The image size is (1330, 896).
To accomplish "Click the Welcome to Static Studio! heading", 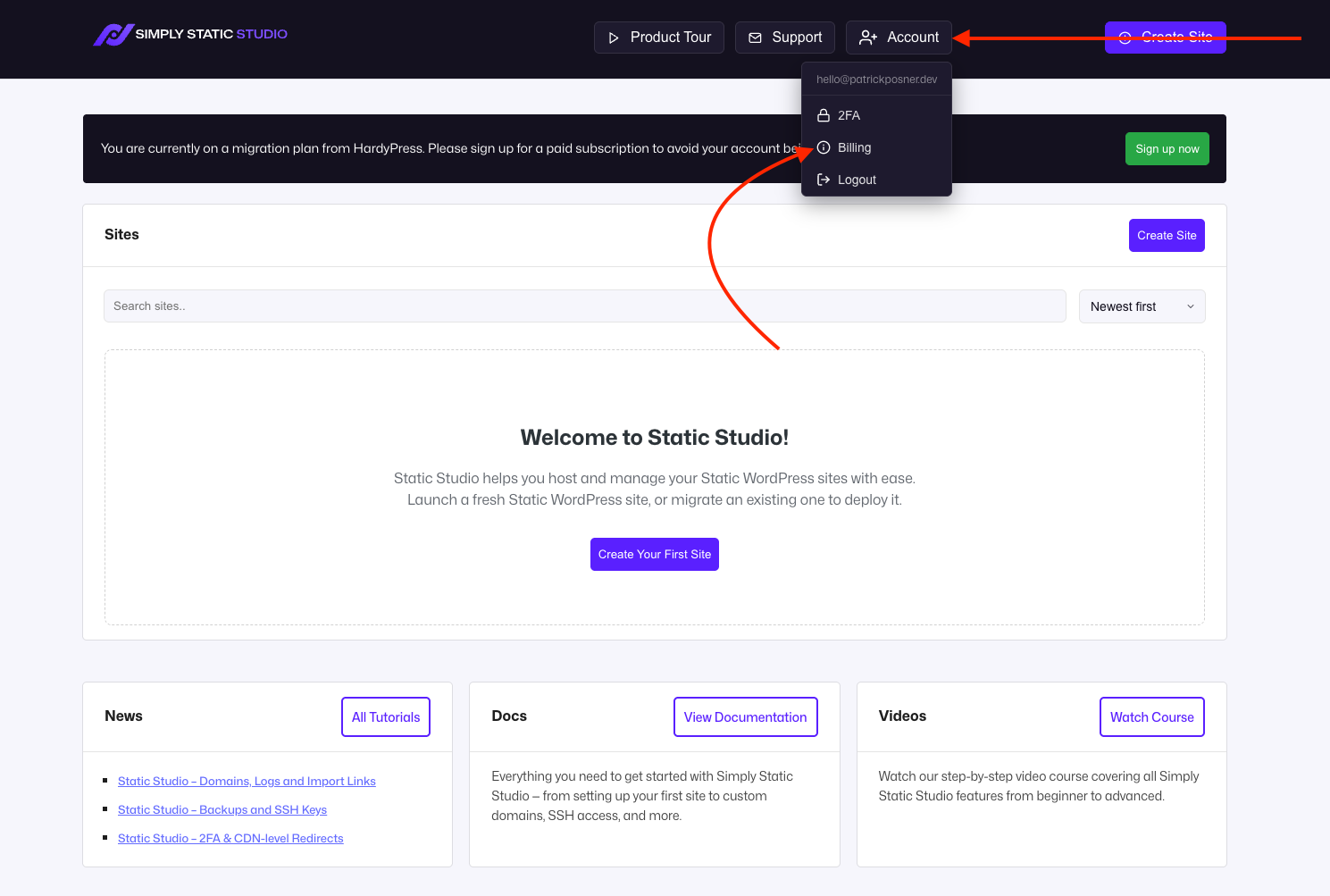I will [x=655, y=438].
